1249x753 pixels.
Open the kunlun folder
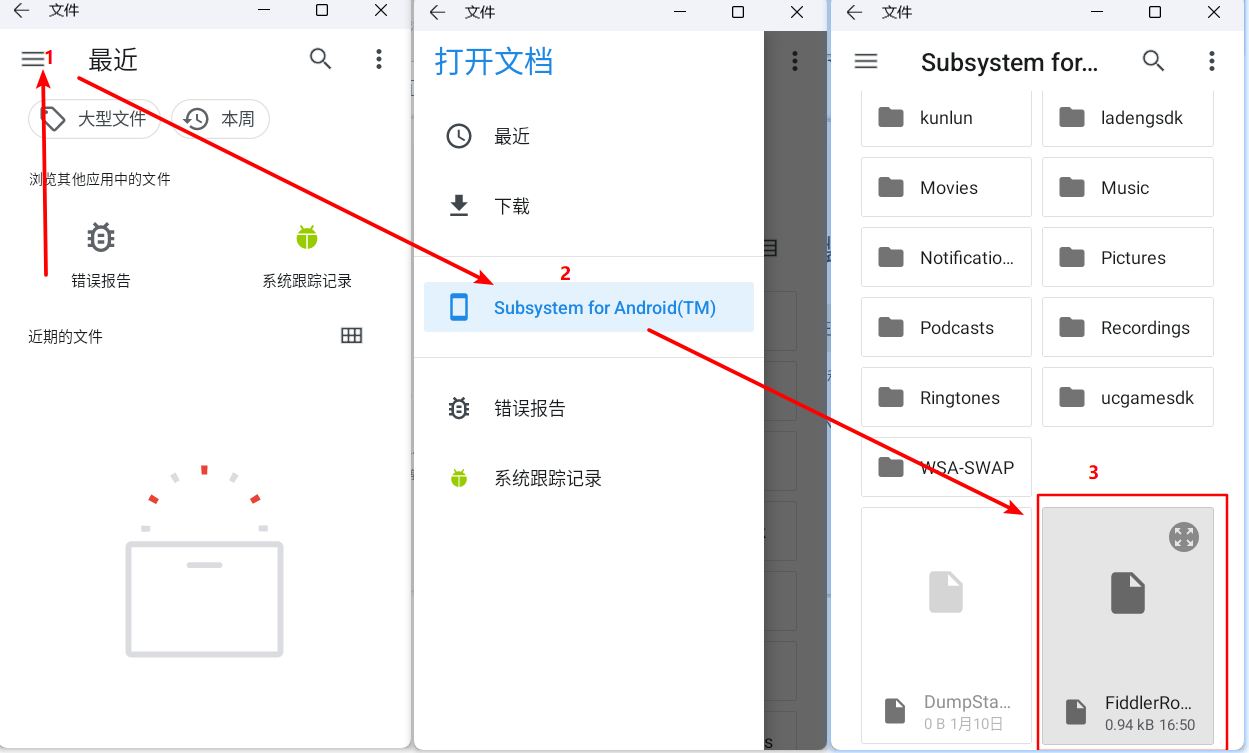pyautogui.click(x=946, y=117)
